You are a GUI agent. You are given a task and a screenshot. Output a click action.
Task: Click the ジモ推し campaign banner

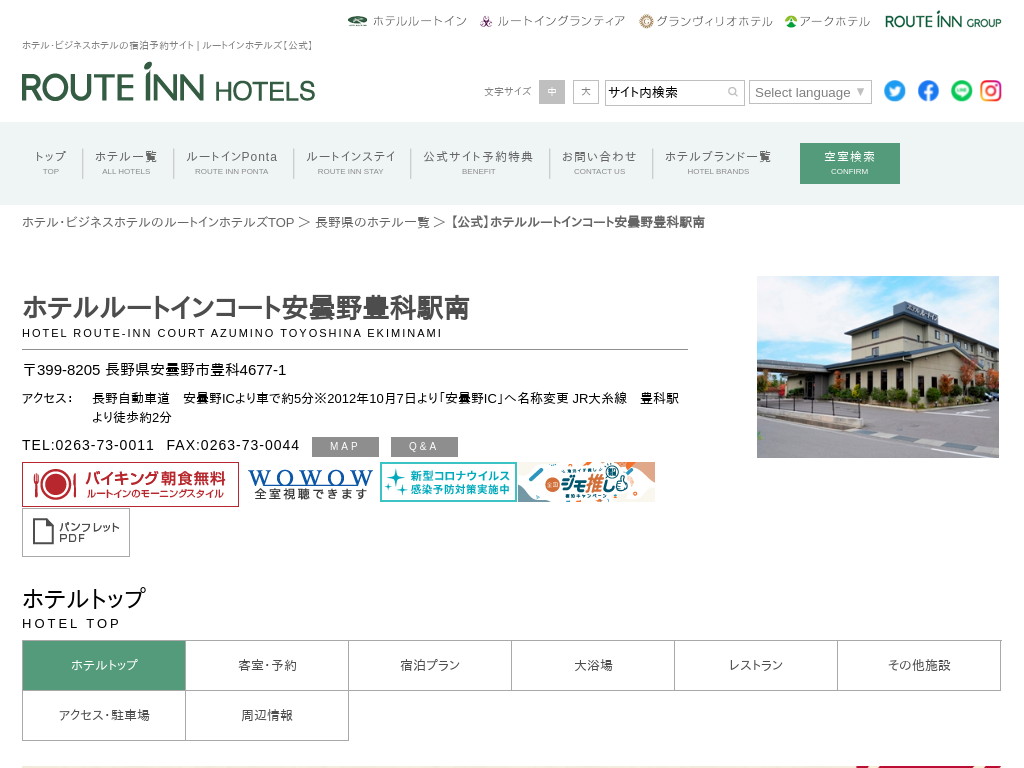(x=586, y=482)
